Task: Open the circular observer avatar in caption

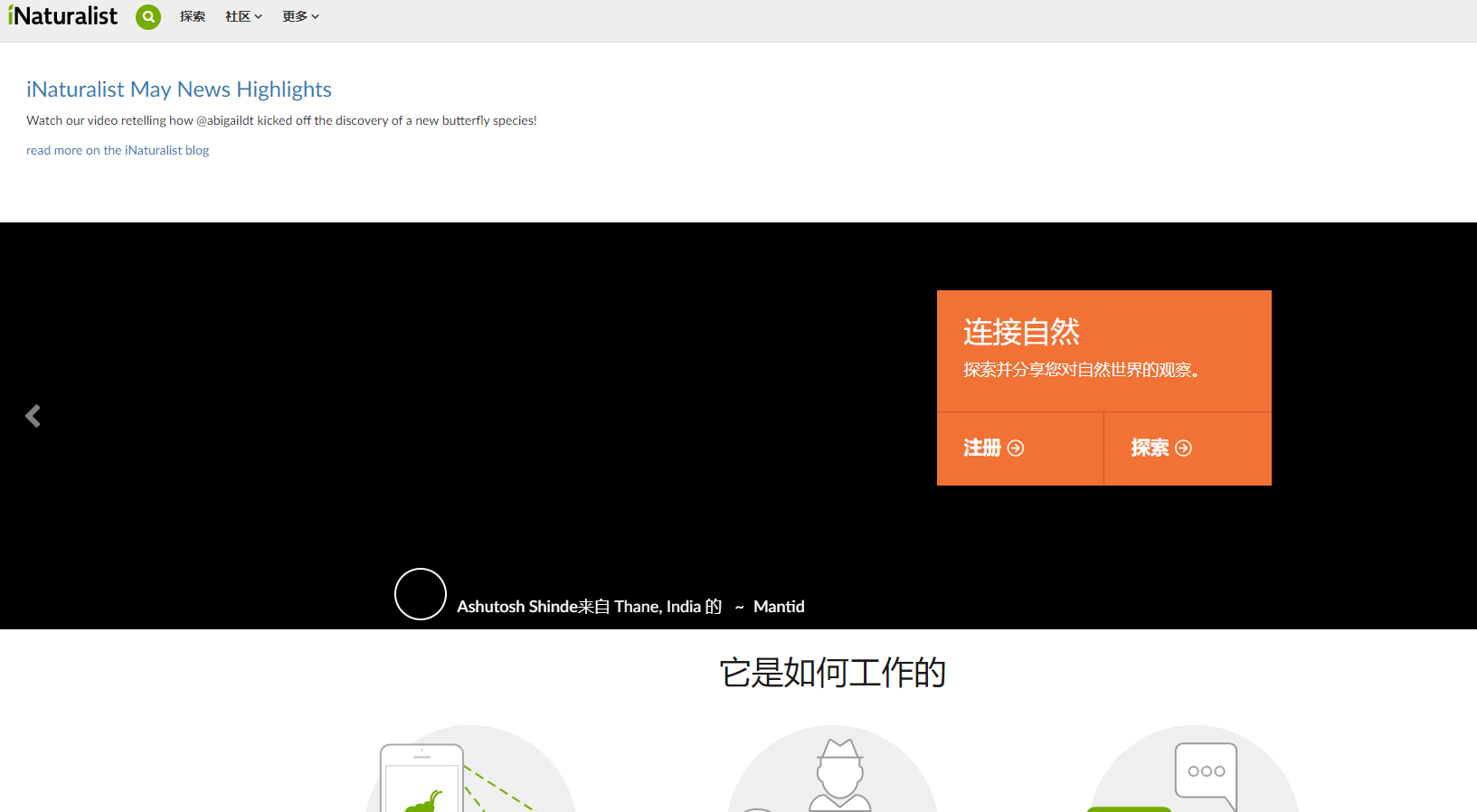Action: tap(421, 594)
